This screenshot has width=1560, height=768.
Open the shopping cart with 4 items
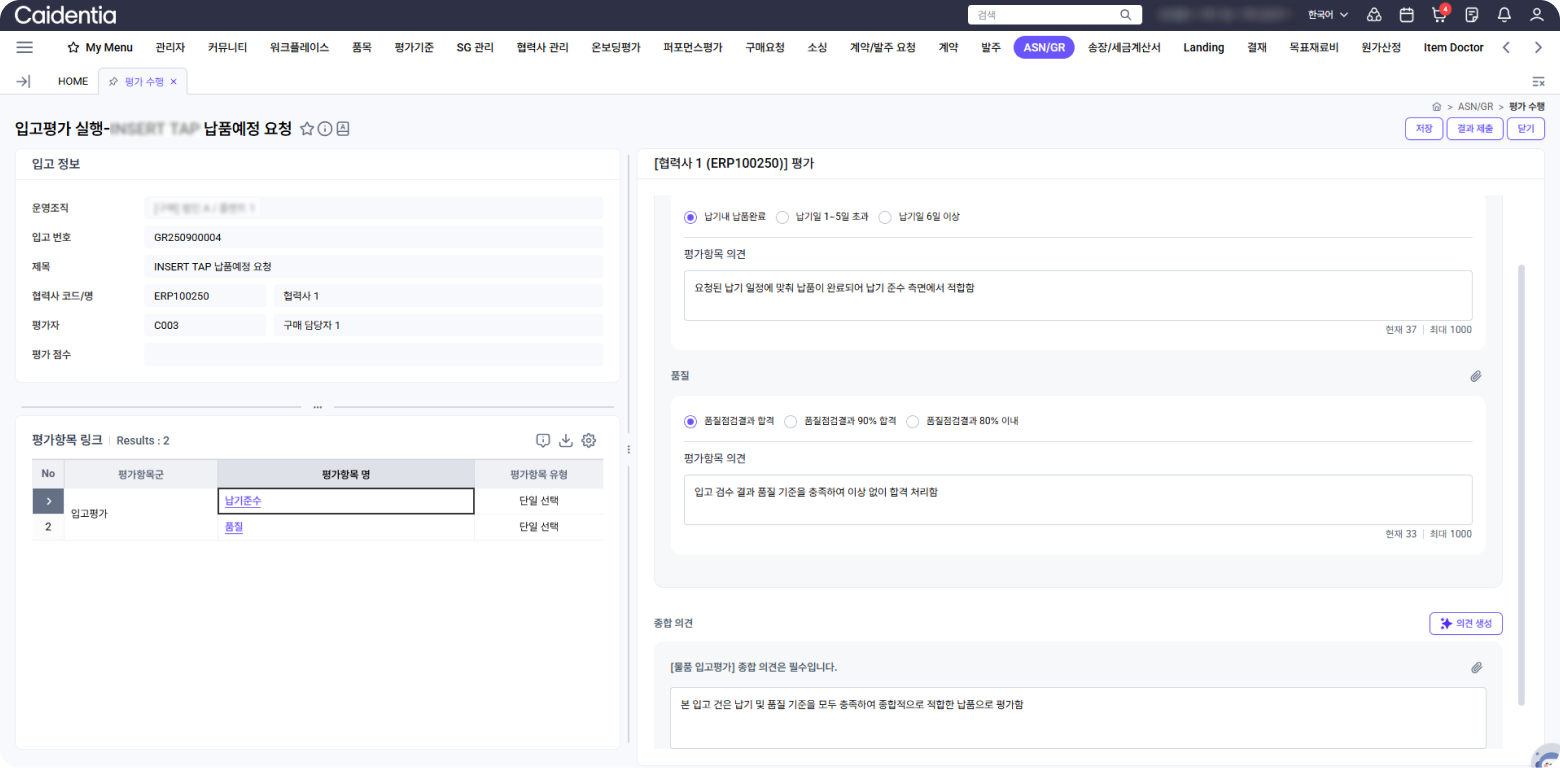[x=1439, y=15]
